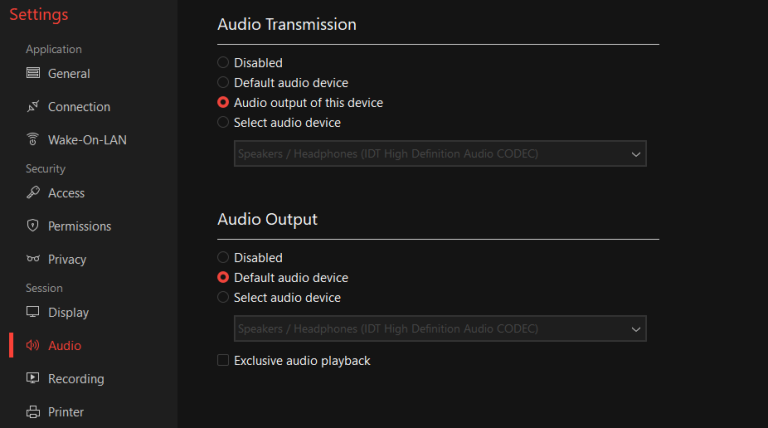This screenshot has height=428, width=768.
Task: Disable Audio Transmission with the Disabled radio
Action: [x=223, y=63]
